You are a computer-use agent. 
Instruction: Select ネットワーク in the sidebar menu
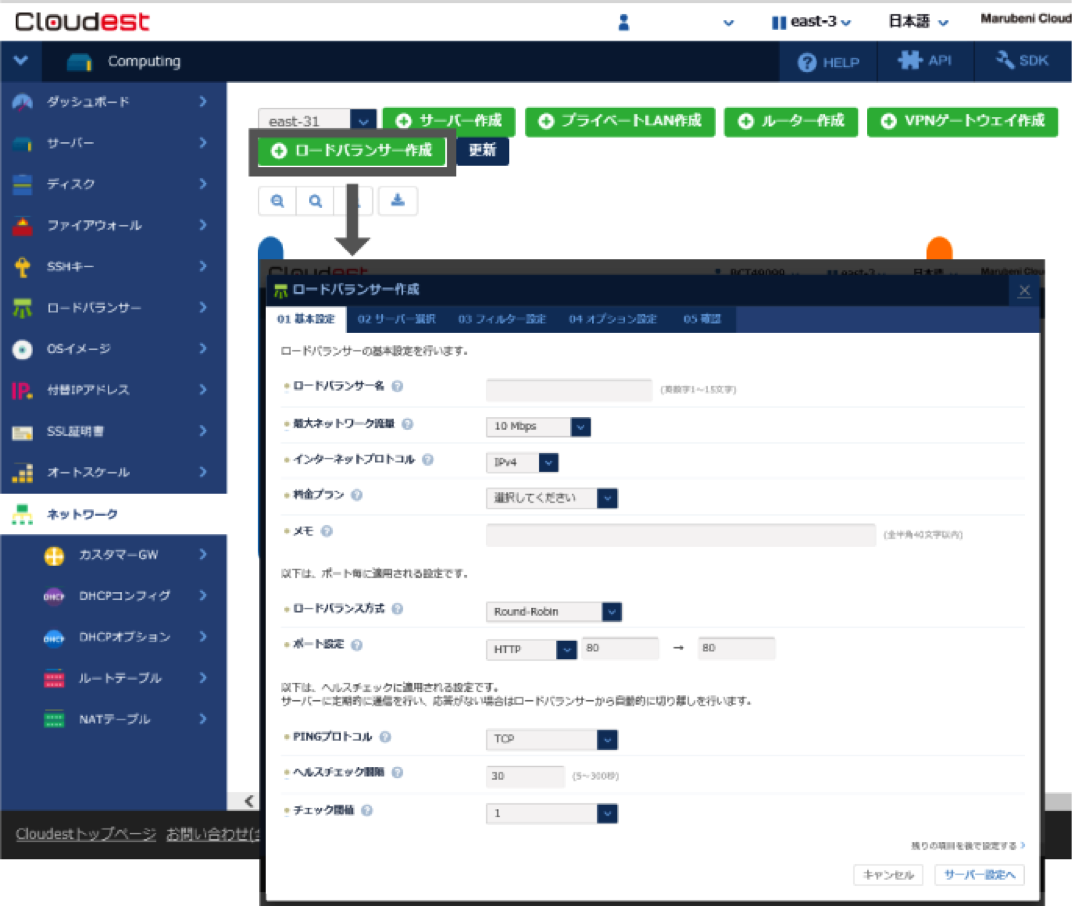click(x=82, y=514)
